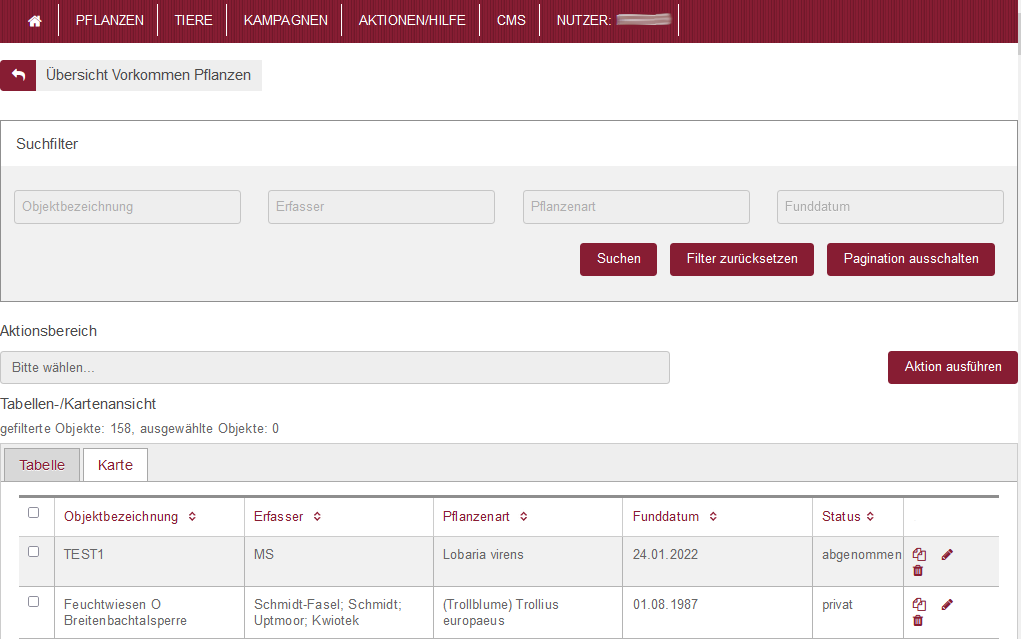Image resolution: width=1021 pixels, height=639 pixels.
Task: Click the Aktion ausführen button
Action: (x=953, y=367)
